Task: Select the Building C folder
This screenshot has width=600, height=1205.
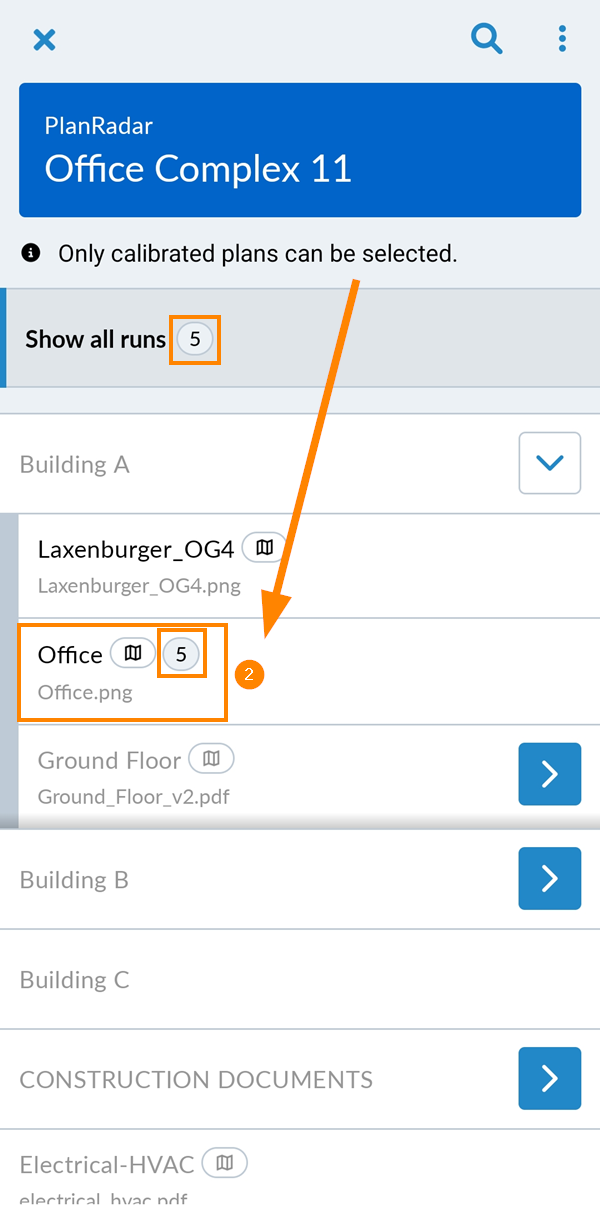Action: click(75, 979)
